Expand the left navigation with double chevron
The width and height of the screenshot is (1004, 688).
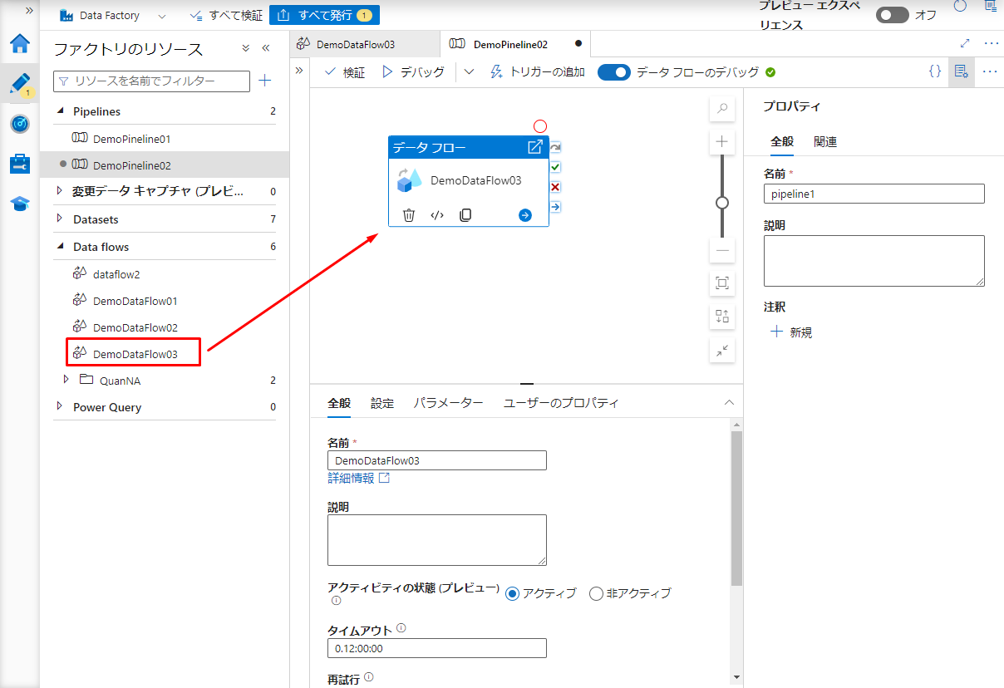[x=29, y=10]
